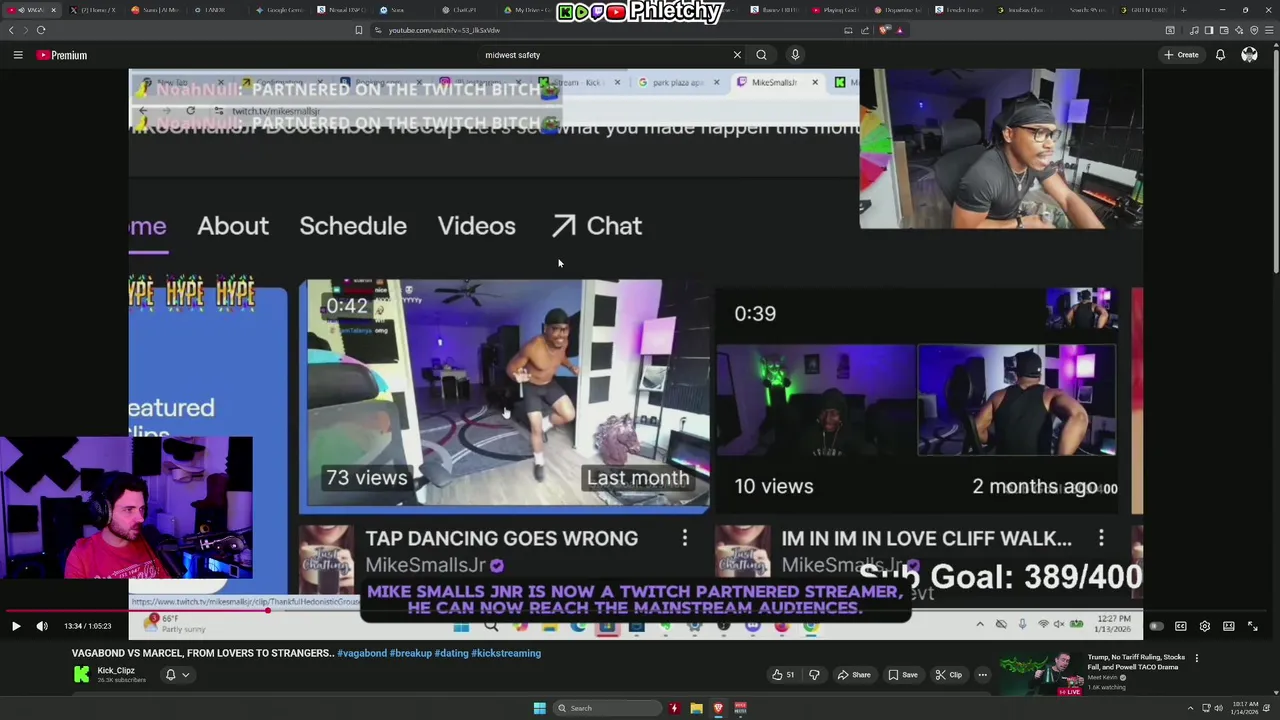
Task: Click the youtube.com address bar URL
Action: [x=444, y=30]
